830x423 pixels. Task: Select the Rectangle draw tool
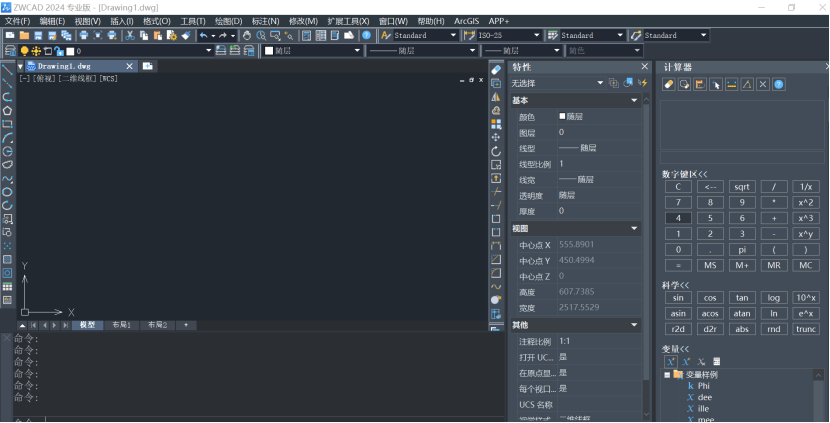[7, 124]
